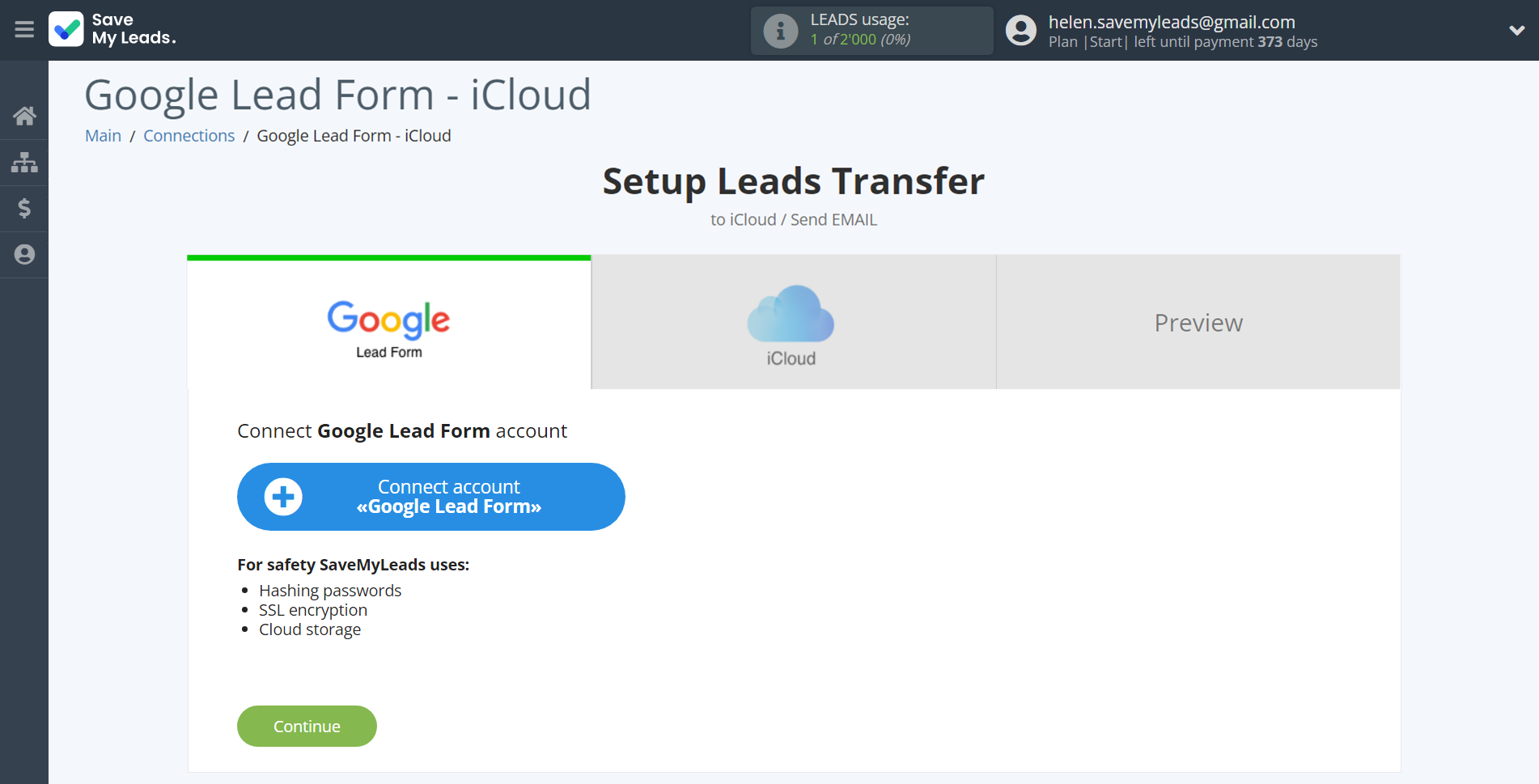1539x784 pixels.
Task: Click the LEADS usage info icon
Action: [781, 31]
